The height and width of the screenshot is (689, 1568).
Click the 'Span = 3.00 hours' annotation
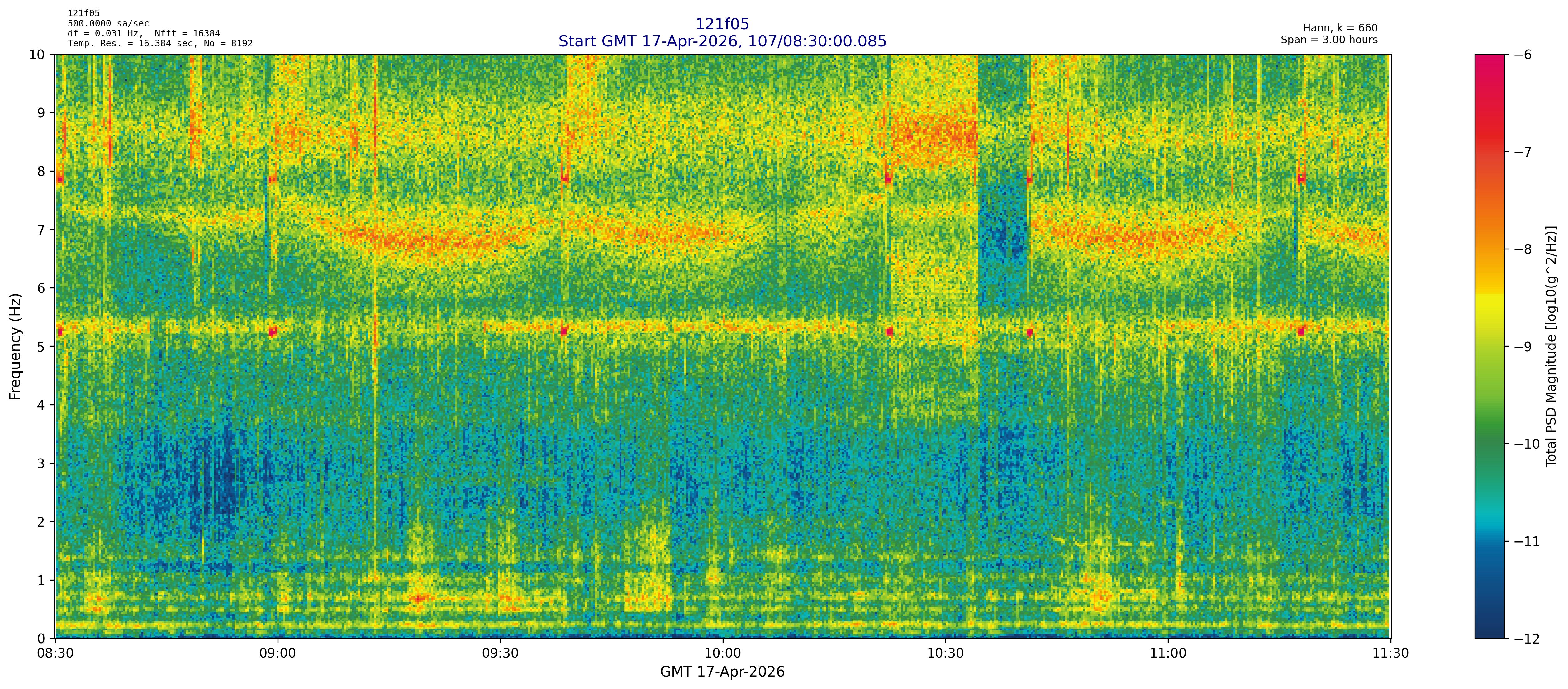(x=1329, y=40)
